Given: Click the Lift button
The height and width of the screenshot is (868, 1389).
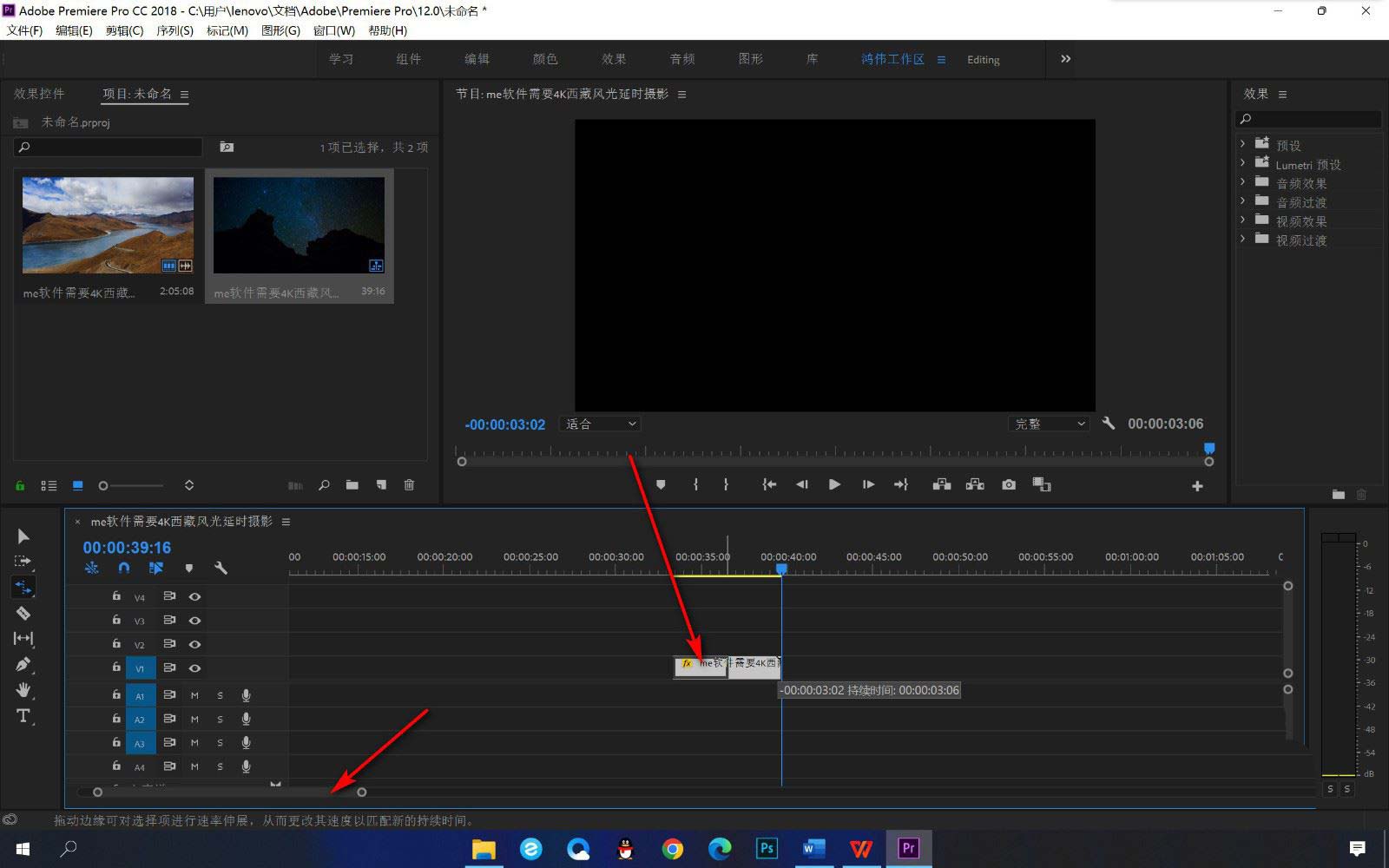Looking at the screenshot, I should pyautogui.click(x=942, y=484).
